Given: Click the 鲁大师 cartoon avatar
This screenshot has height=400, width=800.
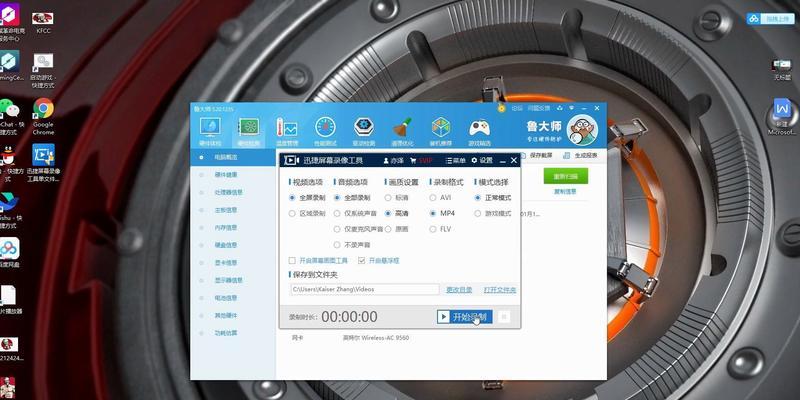Looking at the screenshot, I should click(582, 130).
